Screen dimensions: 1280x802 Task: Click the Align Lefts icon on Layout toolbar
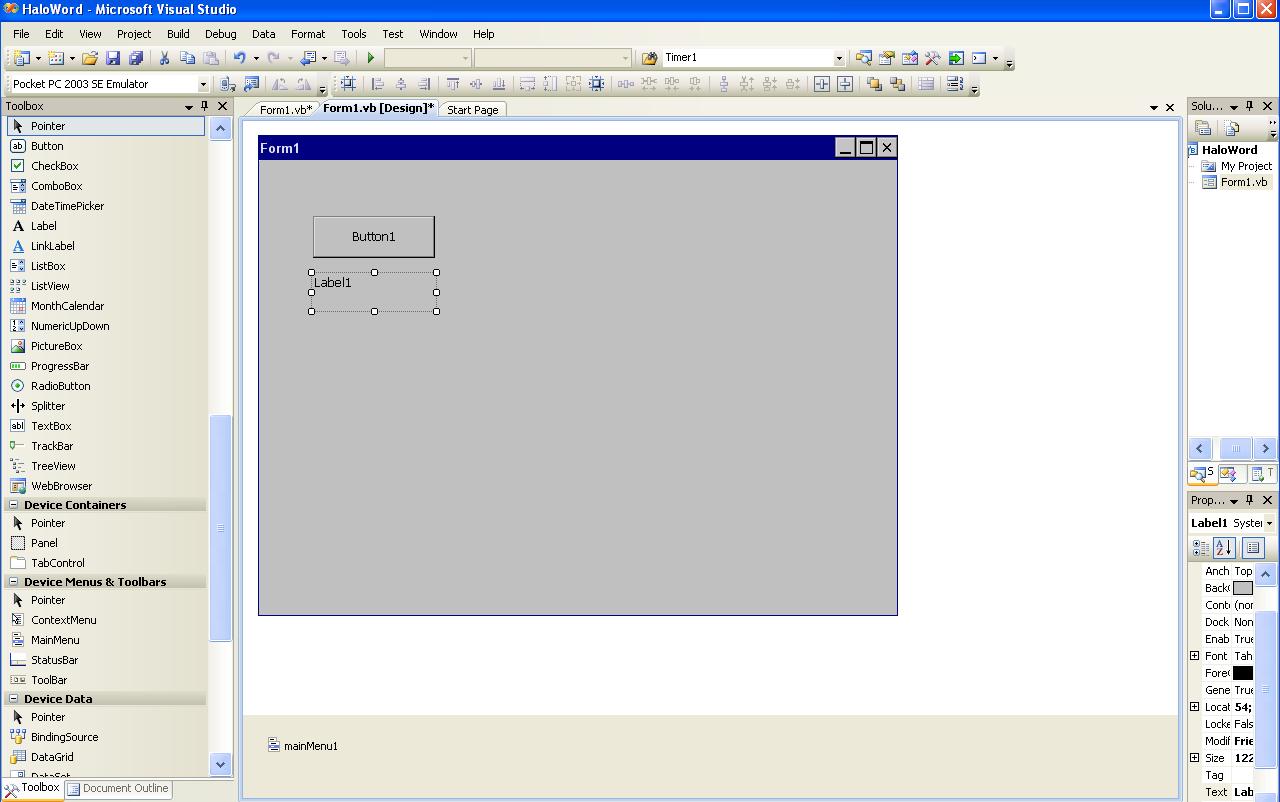(x=379, y=84)
